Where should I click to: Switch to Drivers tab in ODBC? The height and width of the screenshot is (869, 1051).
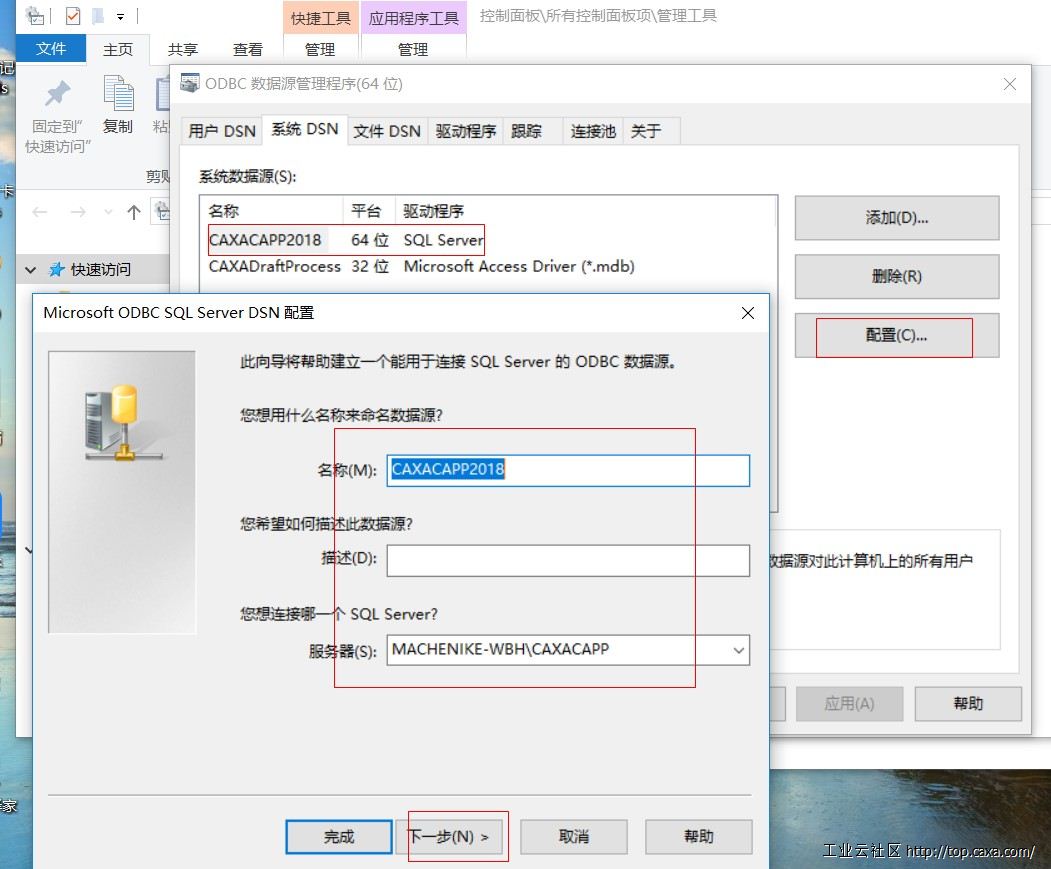click(x=466, y=131)
